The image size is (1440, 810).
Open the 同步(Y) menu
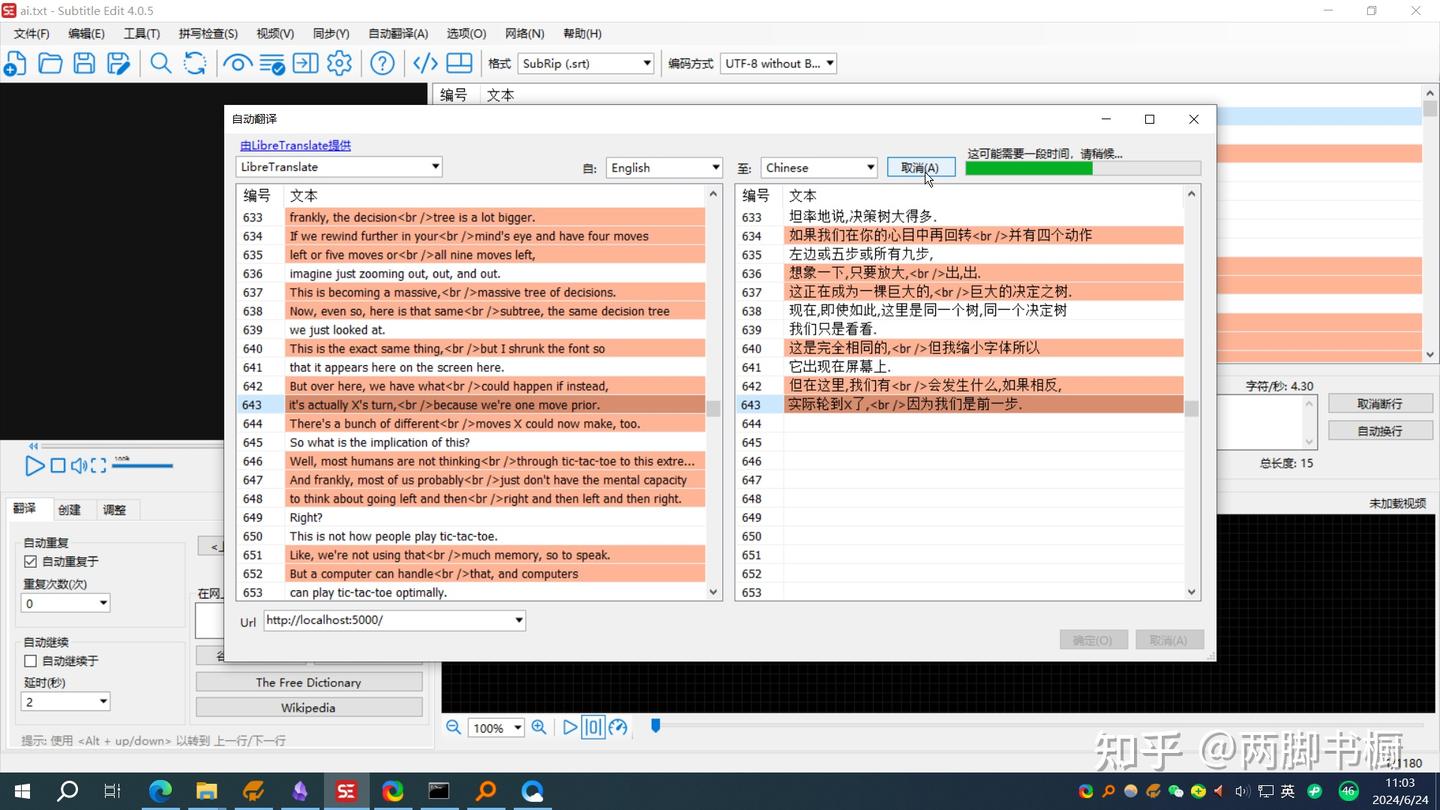(331, 33)
